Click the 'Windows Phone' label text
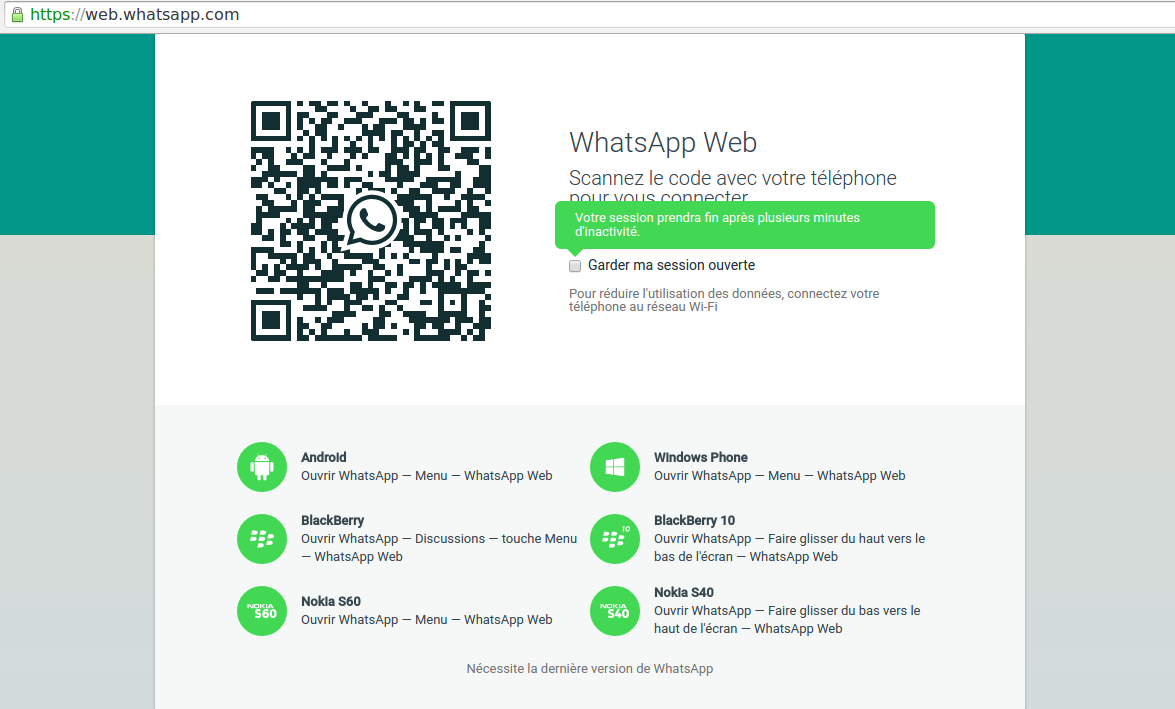 700,457
